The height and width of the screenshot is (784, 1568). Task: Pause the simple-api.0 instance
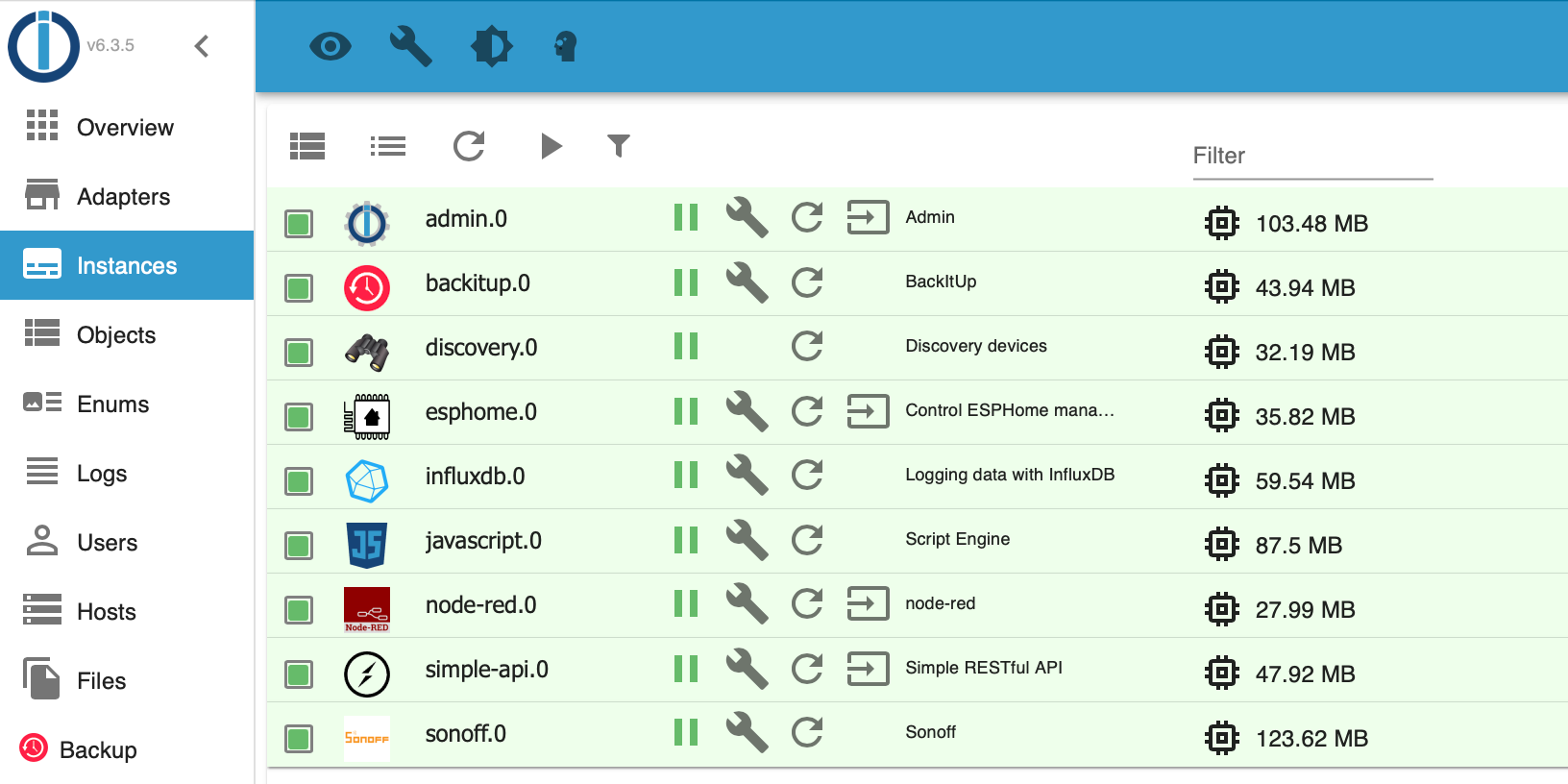click(x=686, y=668)
